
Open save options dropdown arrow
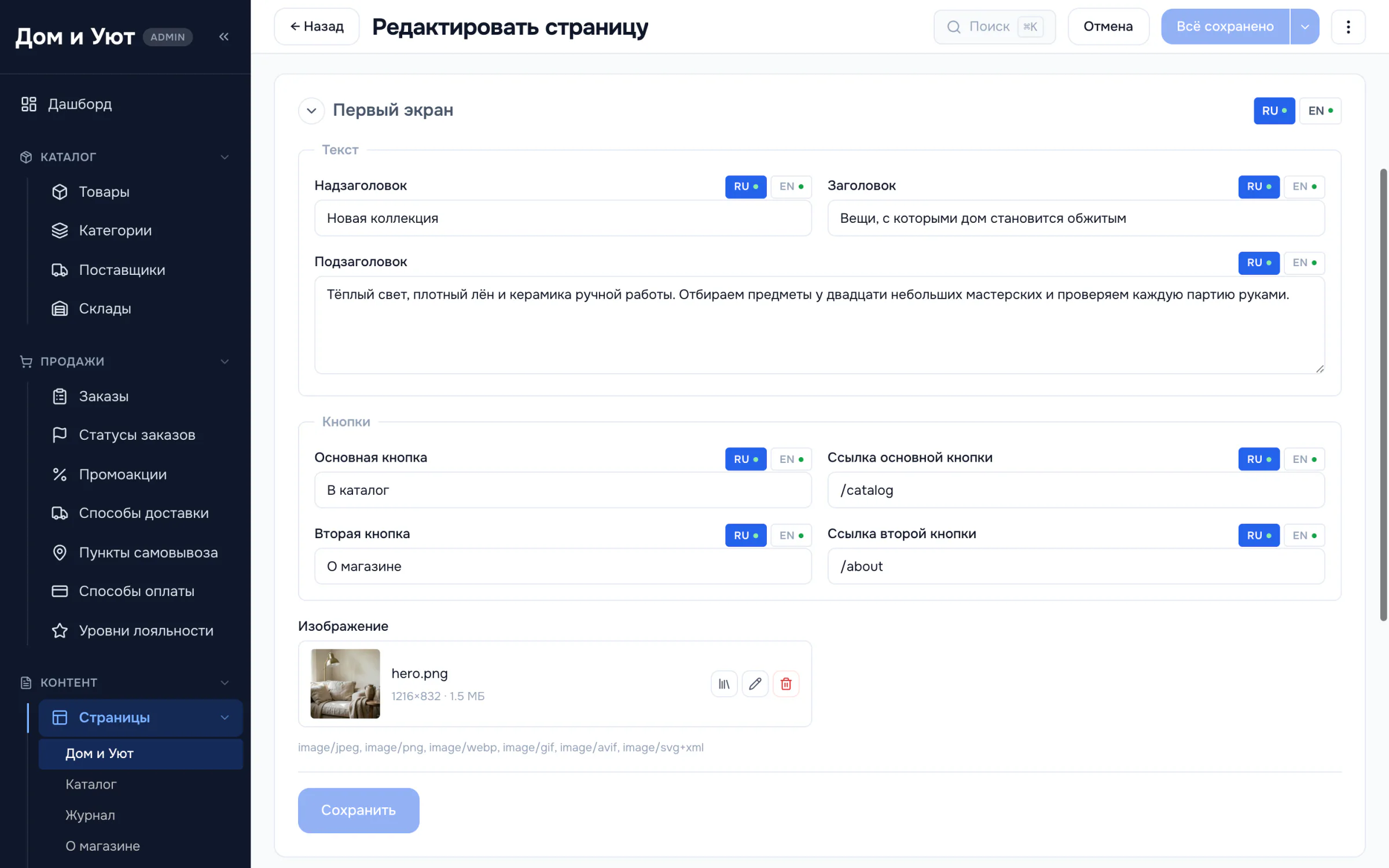1305,27
